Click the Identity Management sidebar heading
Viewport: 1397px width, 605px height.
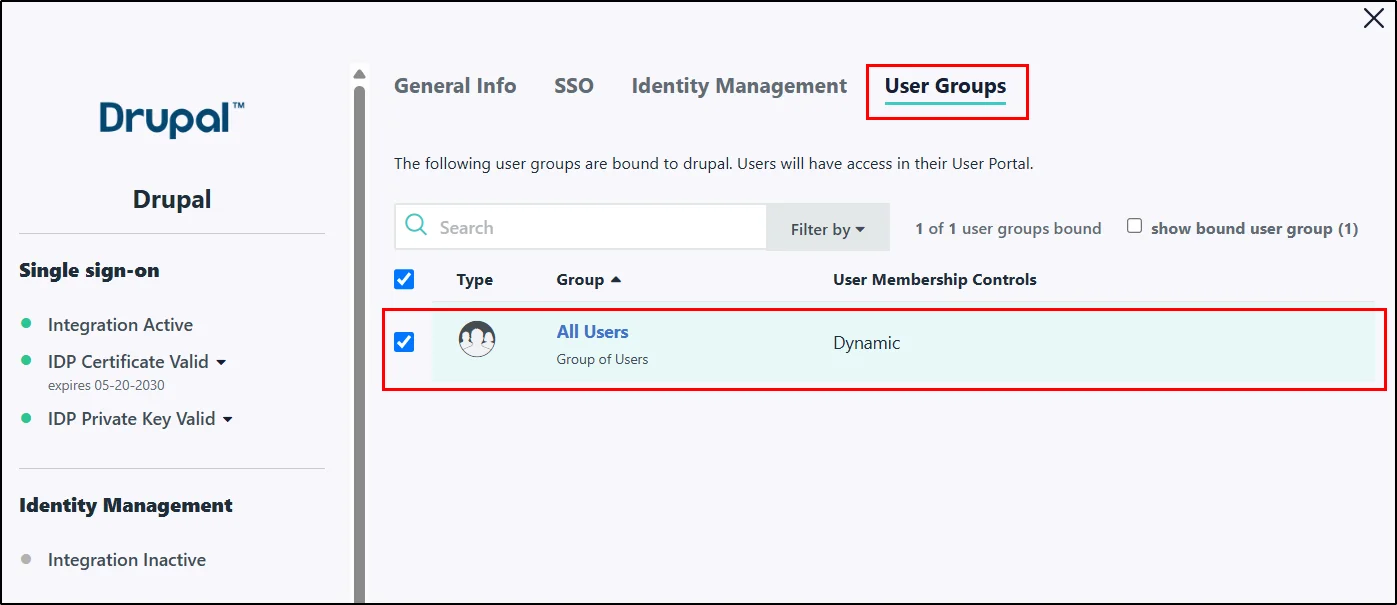click(x=126, y=505)
